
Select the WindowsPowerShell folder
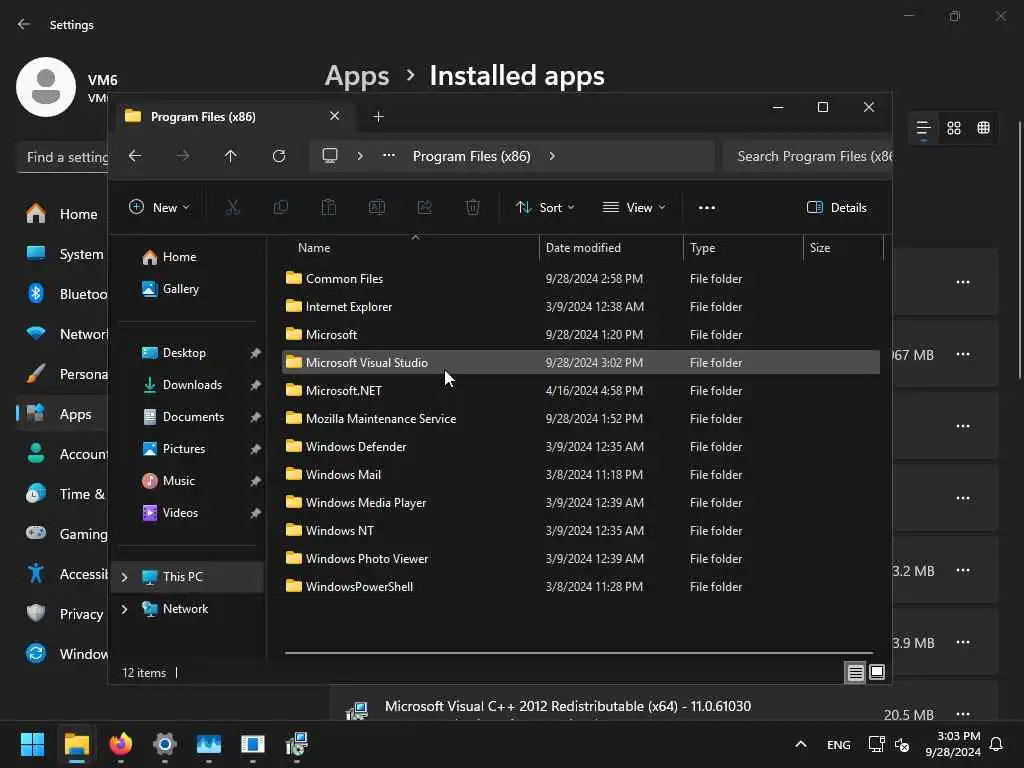point(581,586)
